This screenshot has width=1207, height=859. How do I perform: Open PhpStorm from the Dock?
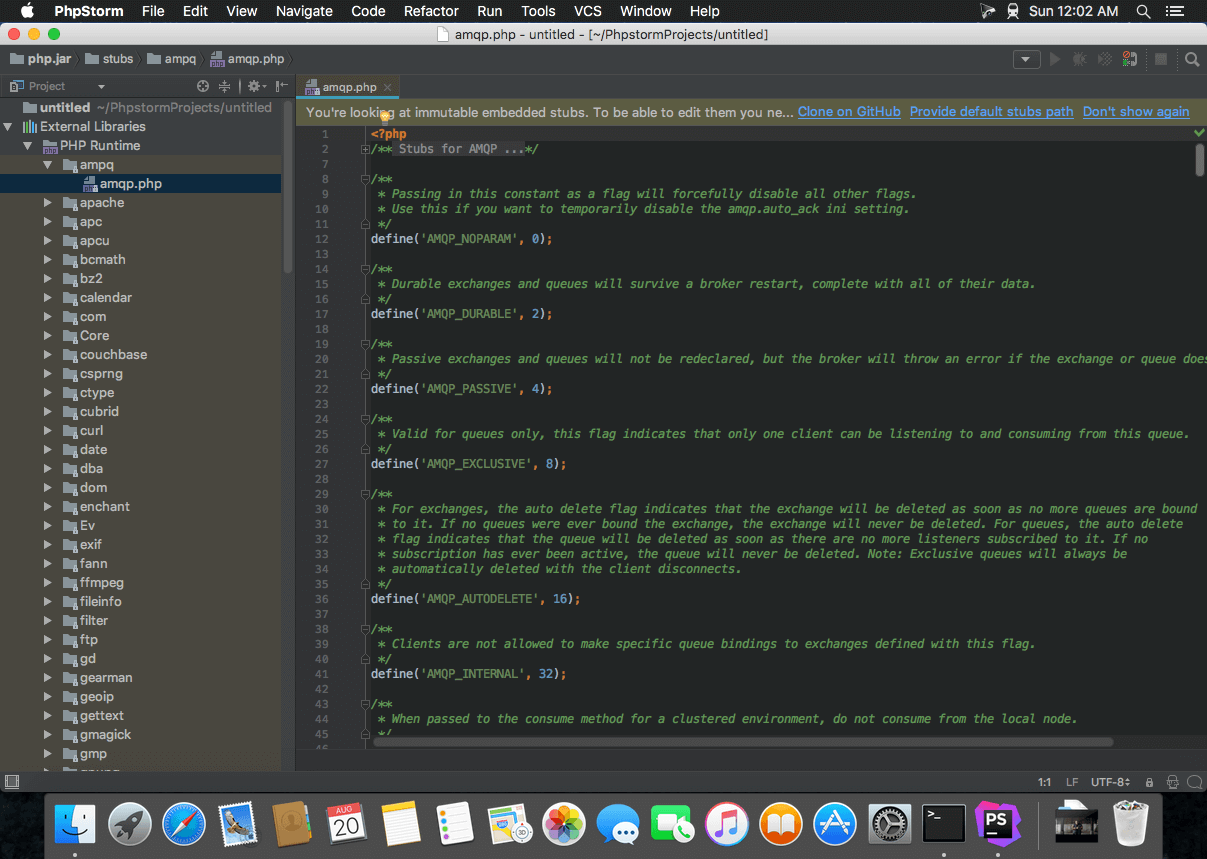click(x=996, y=824)
